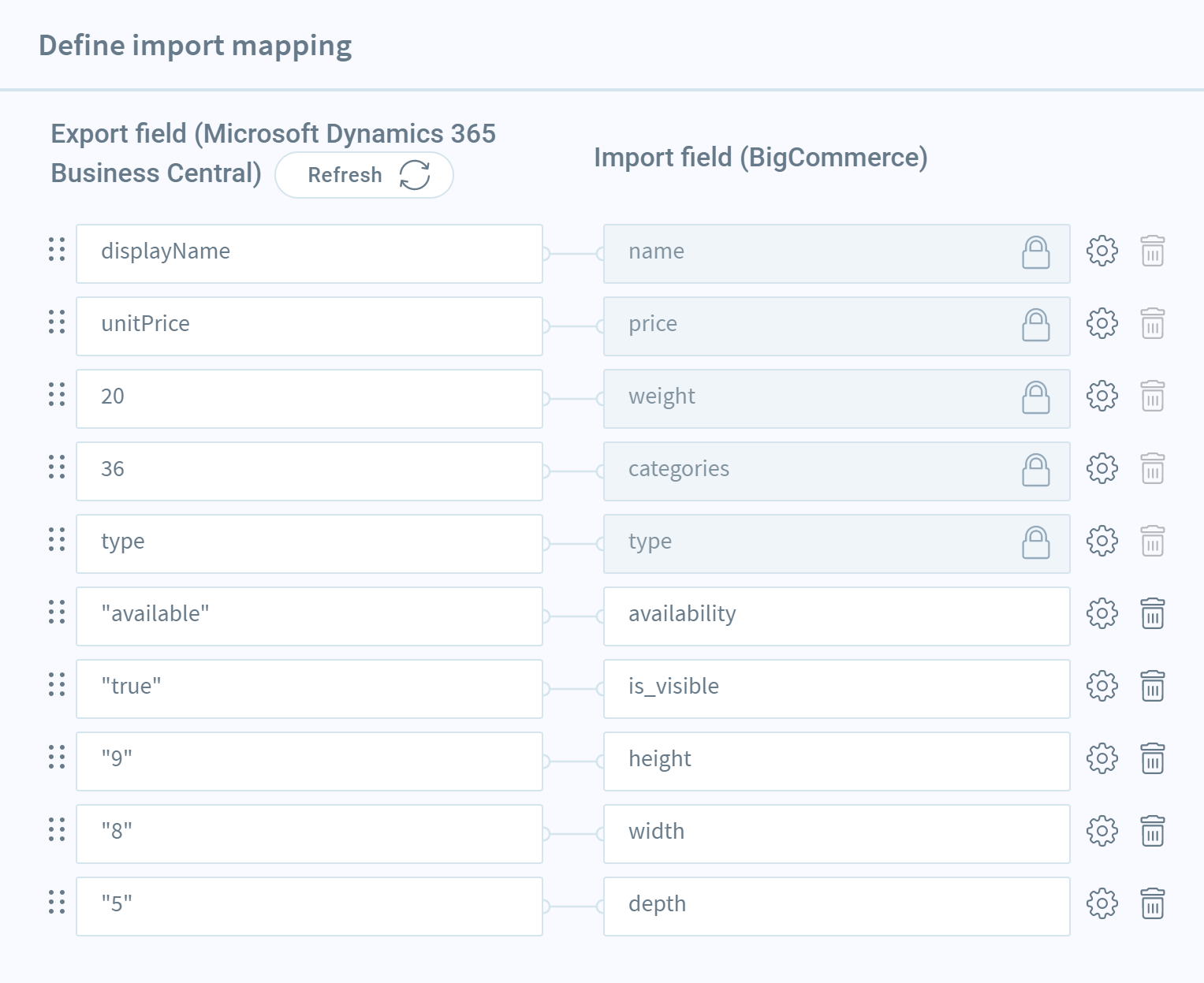Screen dimensions: 1204x983
Task: Click the trash icon for type import row
Action: click(1153, 541)
